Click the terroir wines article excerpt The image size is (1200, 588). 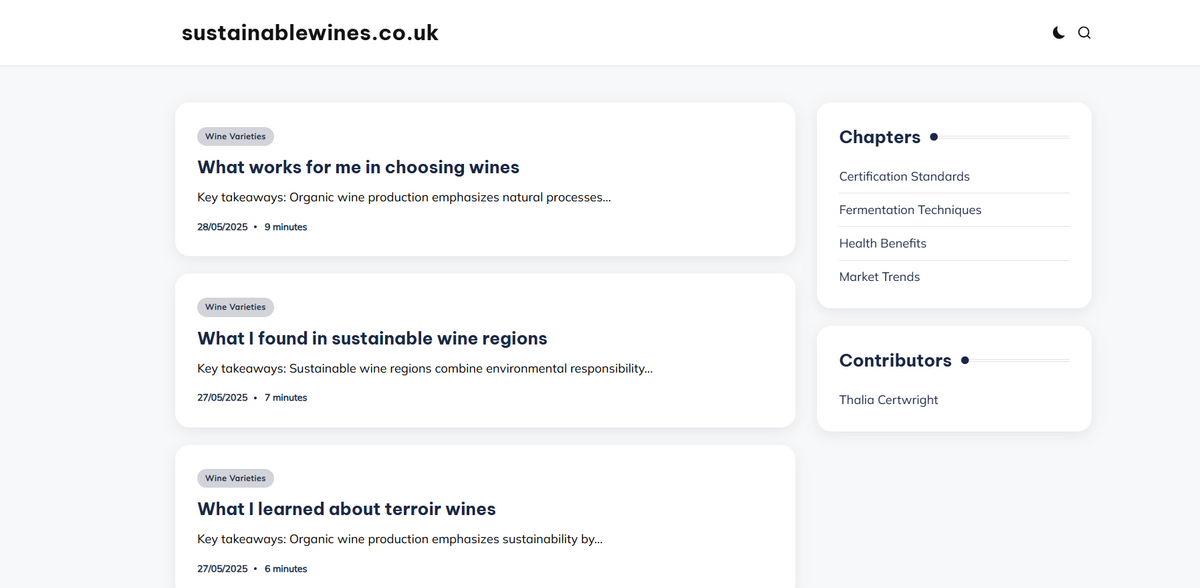click(x=400, y=539)
